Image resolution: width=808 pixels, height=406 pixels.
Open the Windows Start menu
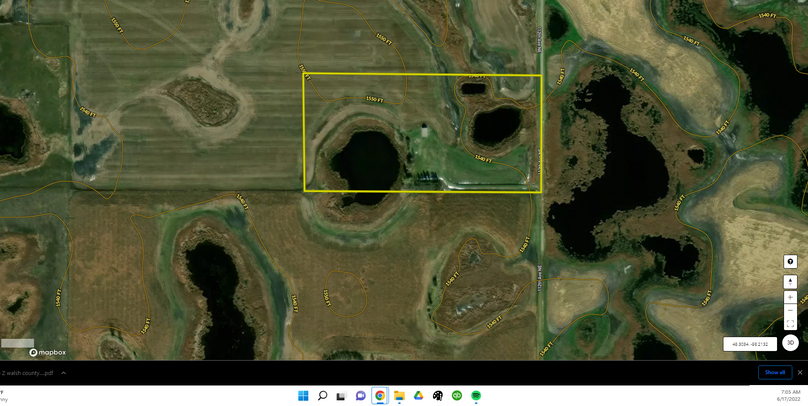click(x=303, y=396)
